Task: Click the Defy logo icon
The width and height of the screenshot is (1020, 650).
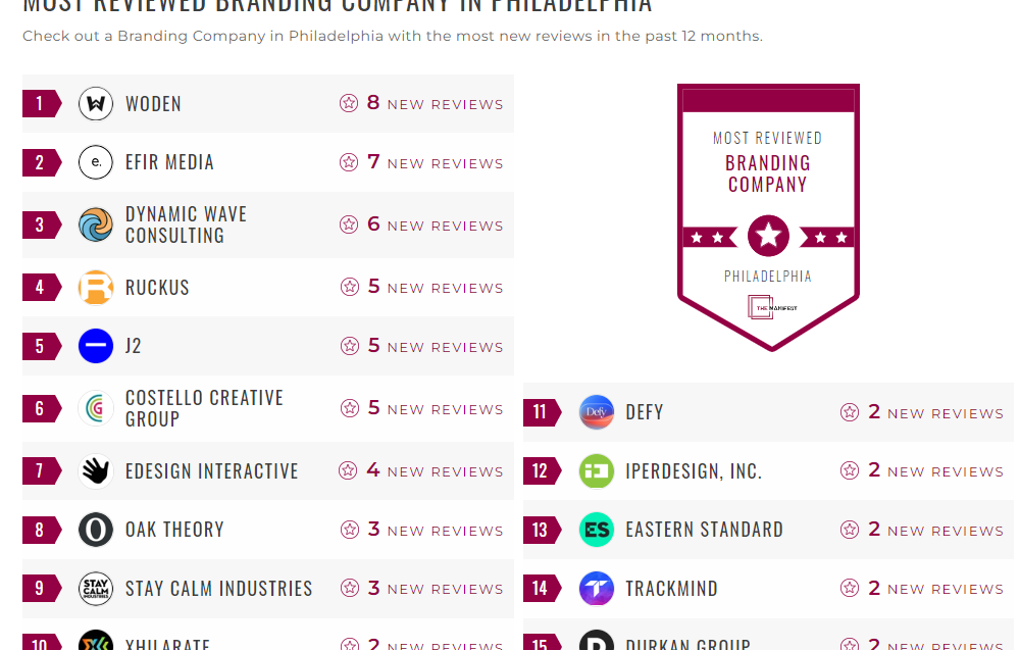Action: [596, 412]
